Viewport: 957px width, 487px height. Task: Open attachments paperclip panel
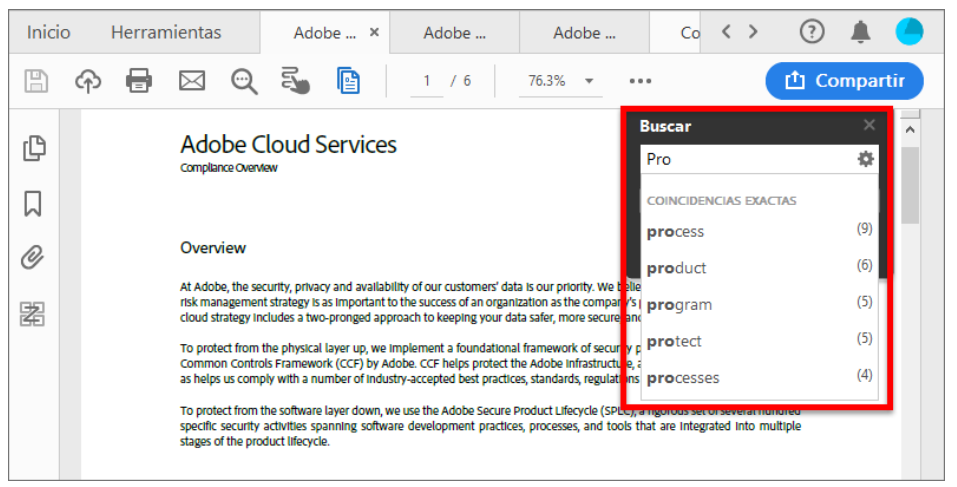pyautogui.click(x=33, y=258)
